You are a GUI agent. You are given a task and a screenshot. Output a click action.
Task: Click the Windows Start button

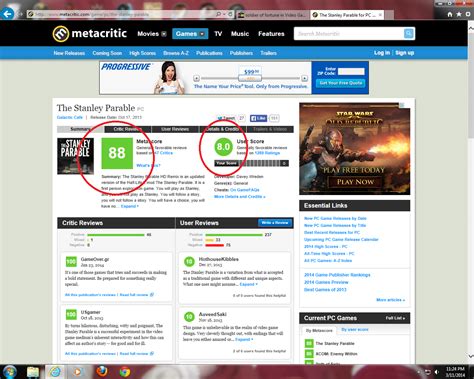point(9,371)
